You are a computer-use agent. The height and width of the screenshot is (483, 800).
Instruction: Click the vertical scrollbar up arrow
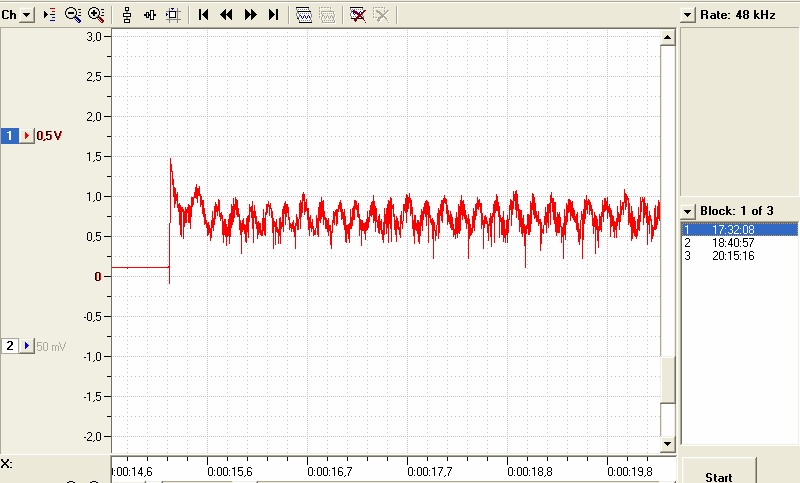pyautogui.click(x=668, y=37)
